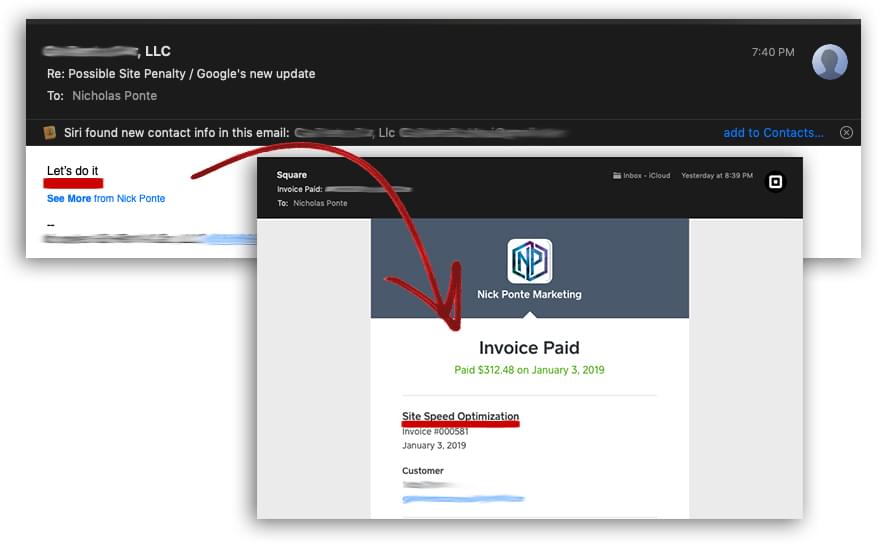Click 'Paid $312.48 on January 3, 2019' text
Screen dimensions: 880x560
point(529,370)
